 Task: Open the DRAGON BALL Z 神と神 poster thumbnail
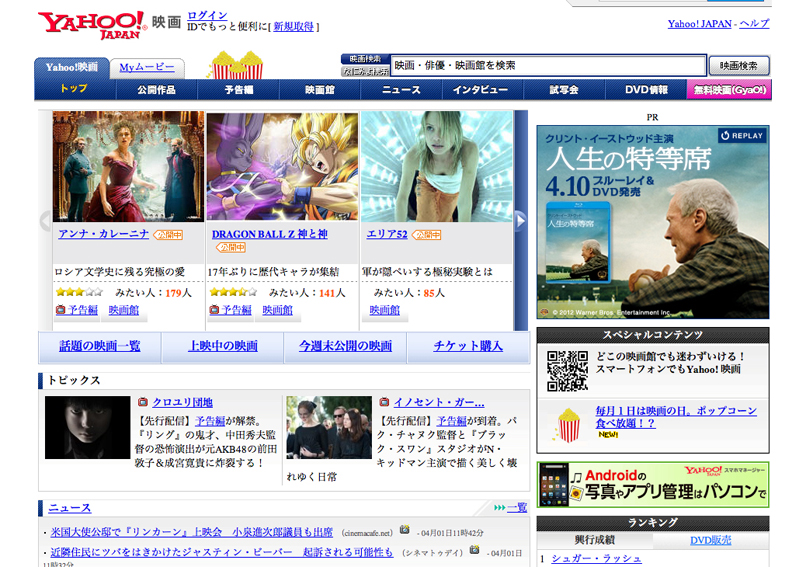(x=282, y=167)
